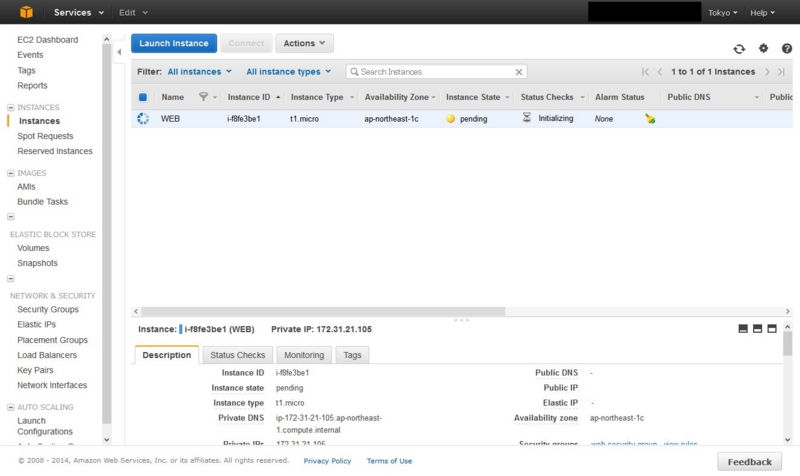Open Load Balancers in sidebar

click(47, 355)
